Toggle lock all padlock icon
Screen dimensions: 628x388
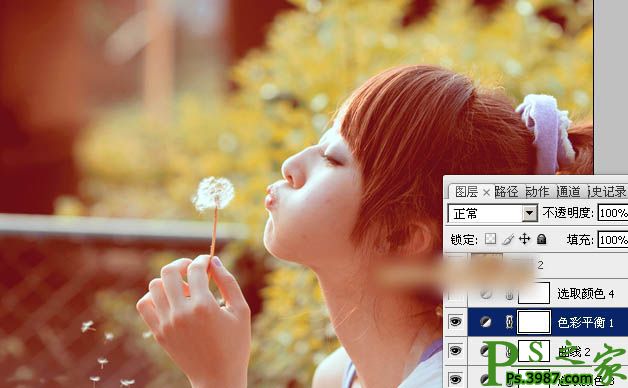541,239
